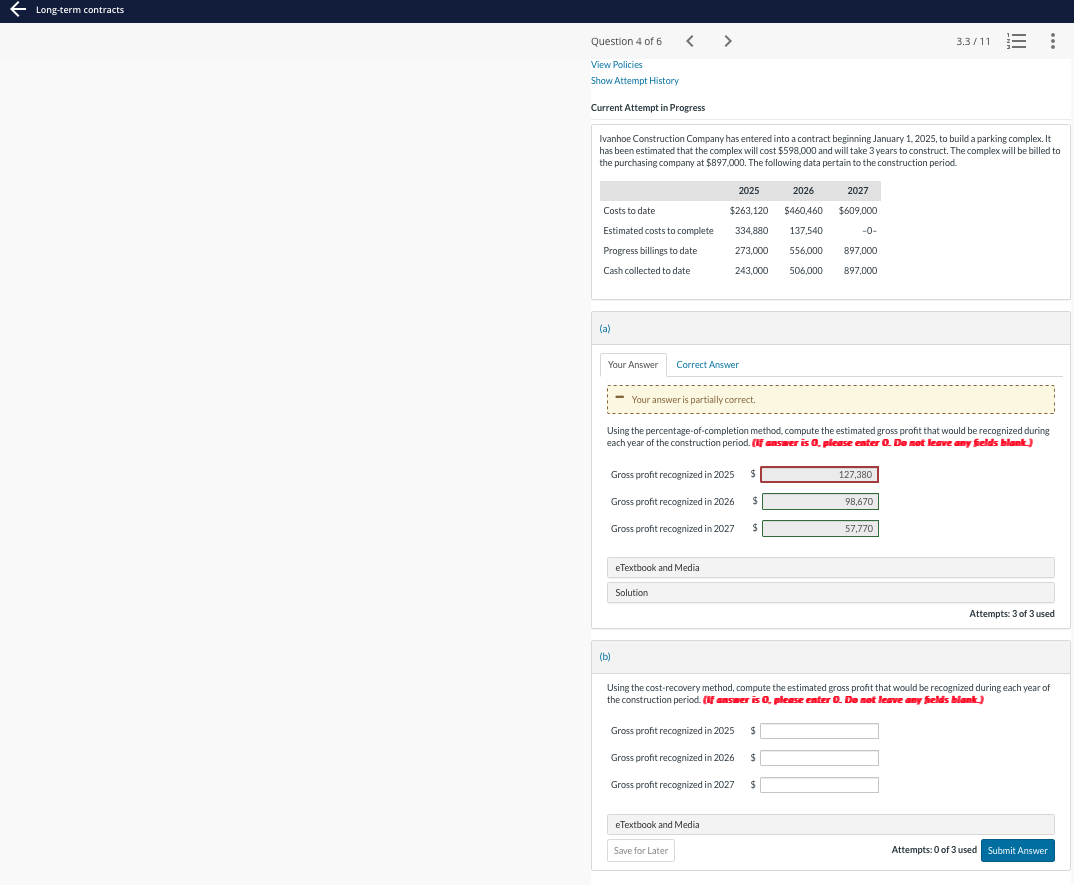1074x885 pixels.
Task: Click the Question 4 of 6 label
Action: click(626, 41)
